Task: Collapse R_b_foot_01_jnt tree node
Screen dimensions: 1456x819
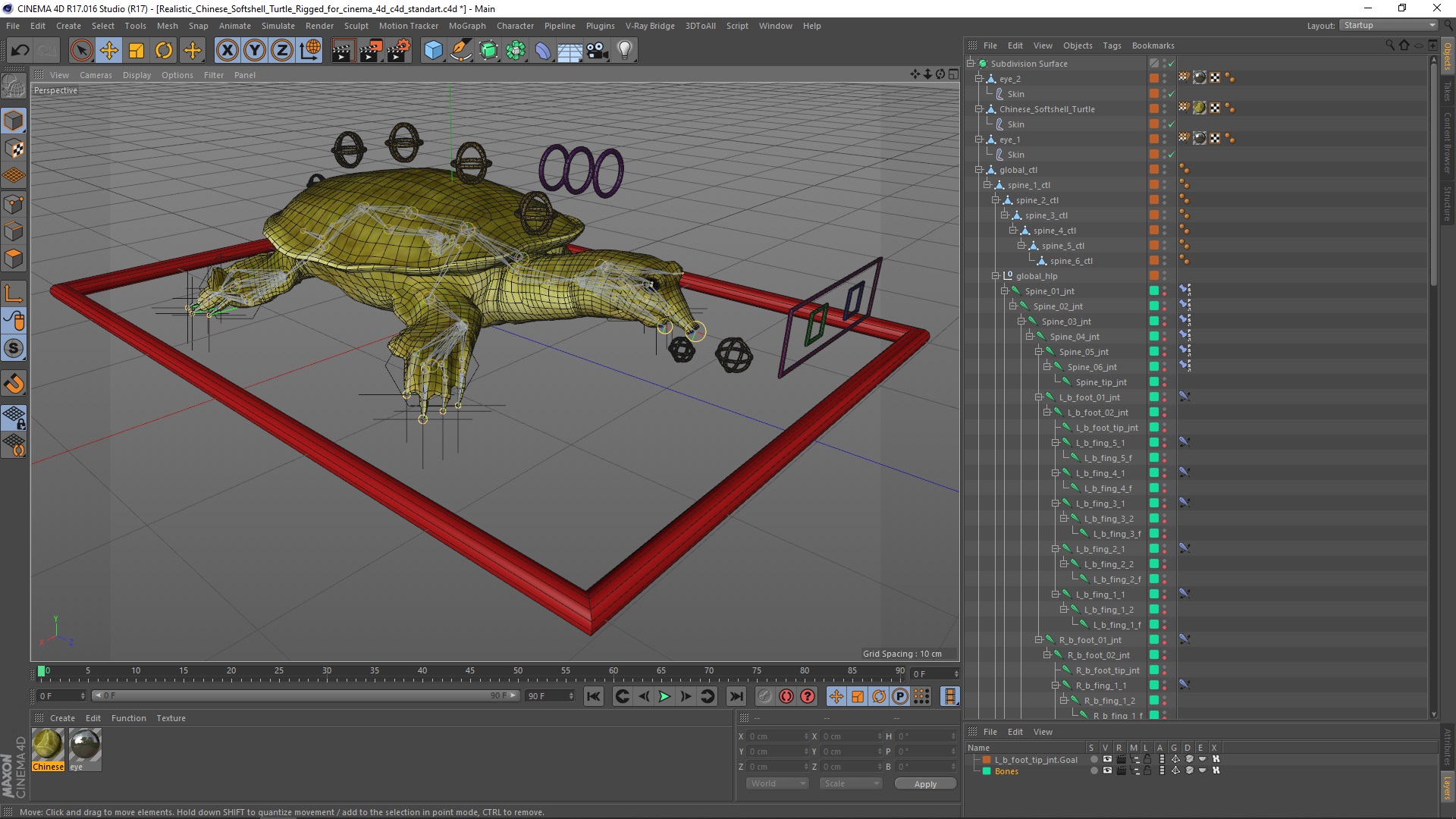Action: [x=1038, y=640]
